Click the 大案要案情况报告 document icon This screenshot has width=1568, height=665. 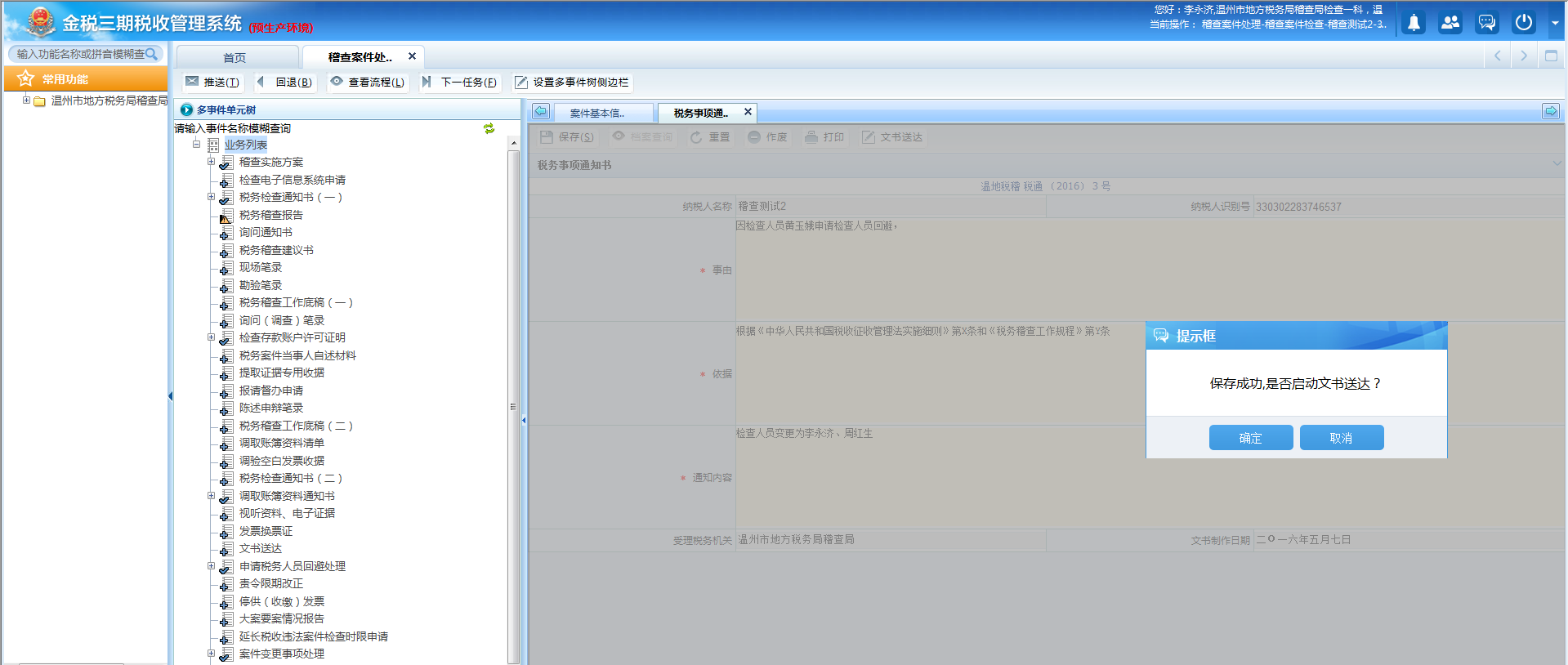226,618
